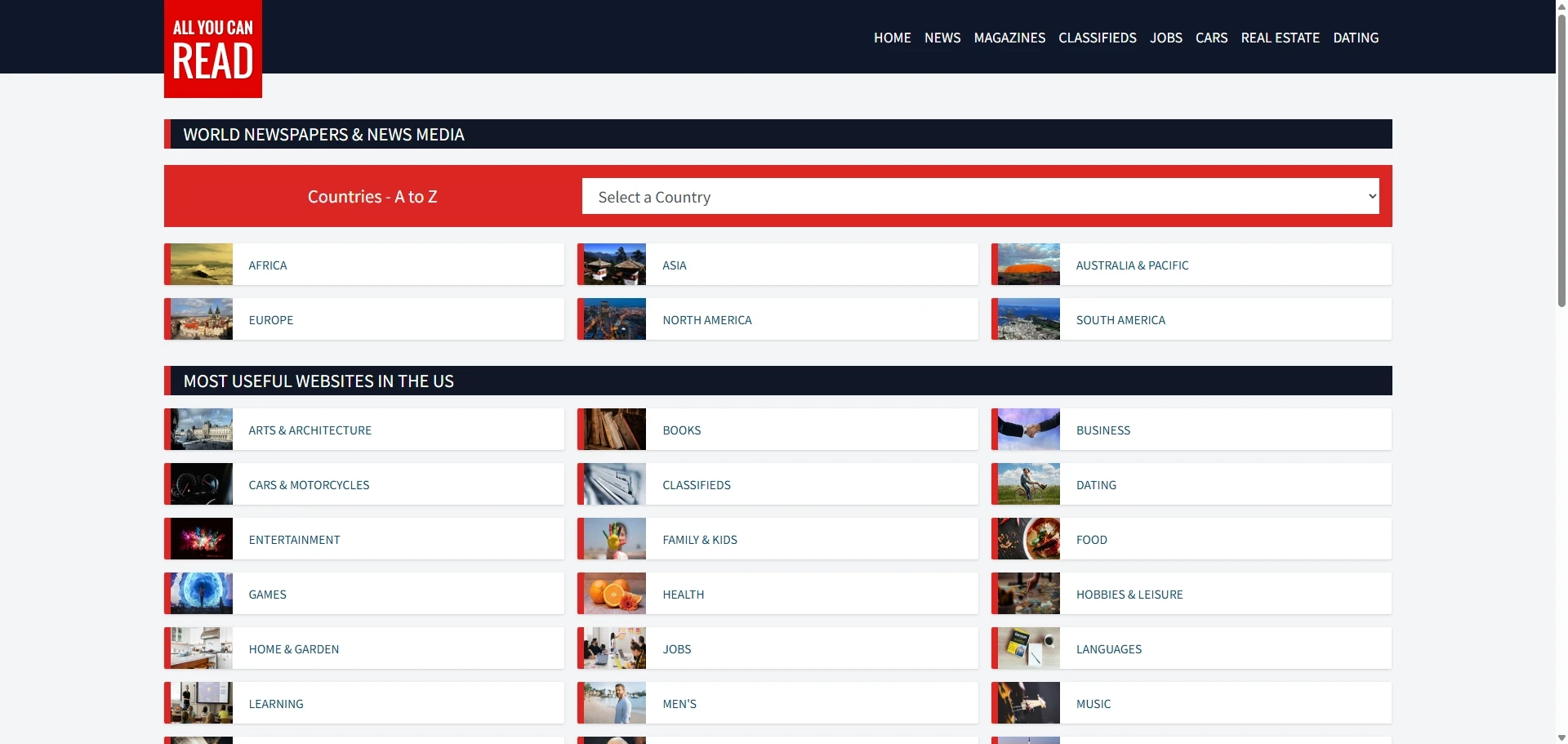Open the Africa newspapers link
The width and height of the screenshot is (1568, 744).
268,265
